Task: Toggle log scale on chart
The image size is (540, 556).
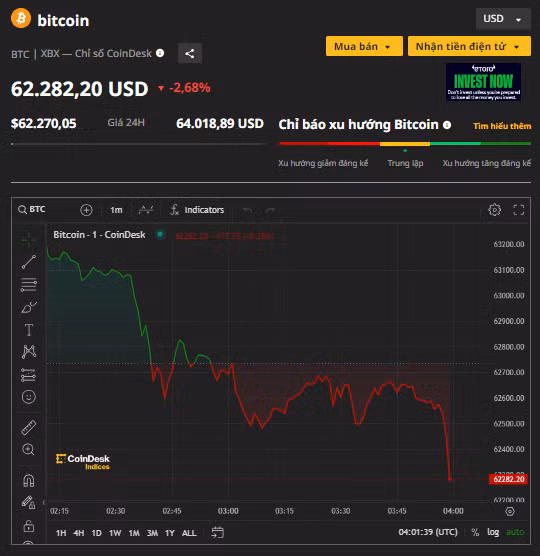Action: pos(493,532)
